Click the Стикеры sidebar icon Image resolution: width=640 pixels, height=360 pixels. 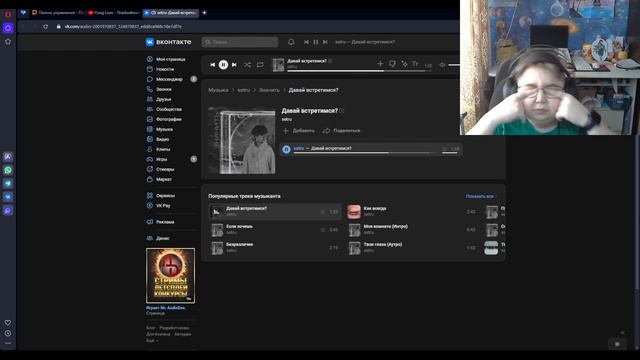tap(150, 169)
